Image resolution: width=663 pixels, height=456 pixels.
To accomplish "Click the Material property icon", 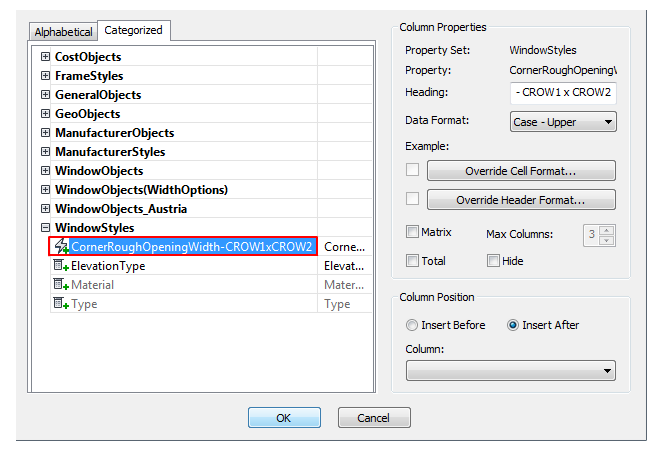I will [61, 285].
